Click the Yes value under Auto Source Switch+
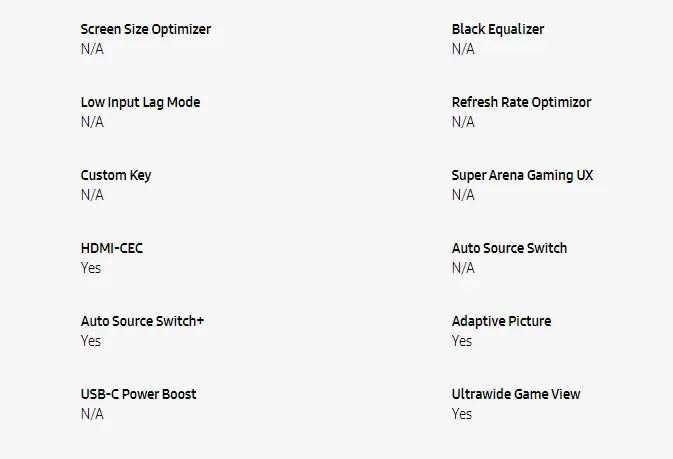The width and height of the screenshot is (673, 459). (91, 341)
